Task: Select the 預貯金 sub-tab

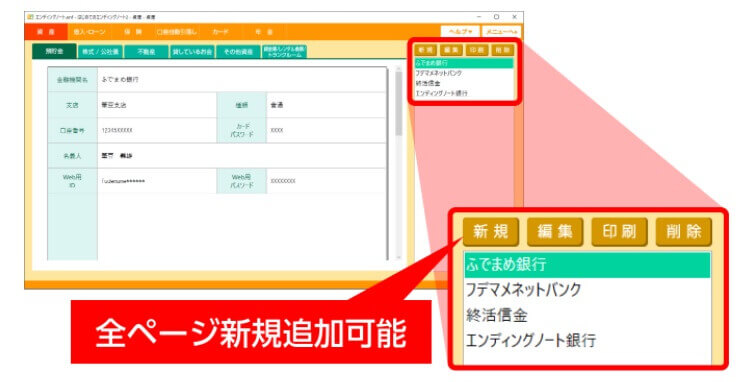Action: 54,51
